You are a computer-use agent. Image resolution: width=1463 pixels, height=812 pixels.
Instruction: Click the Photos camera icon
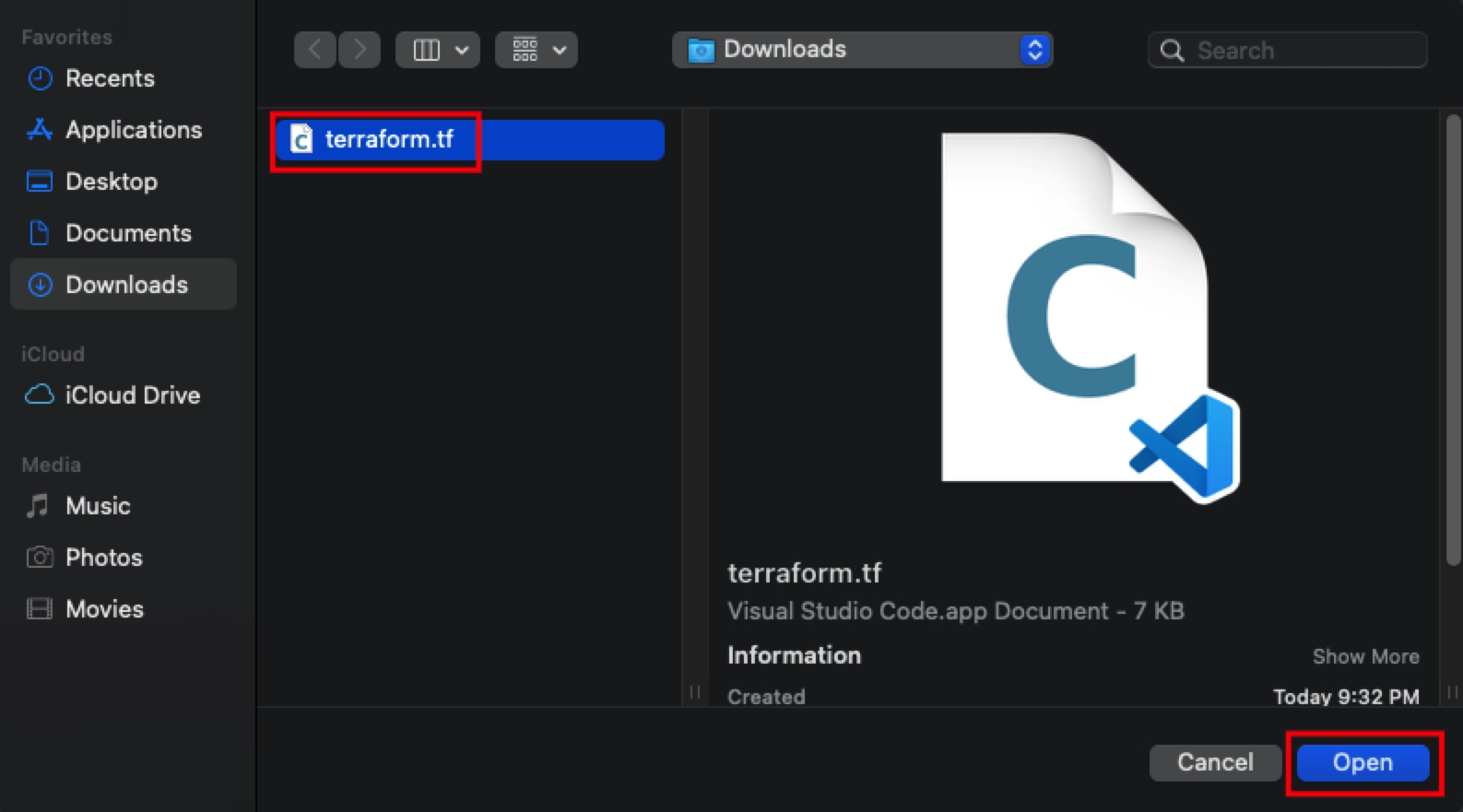[40, 558]
